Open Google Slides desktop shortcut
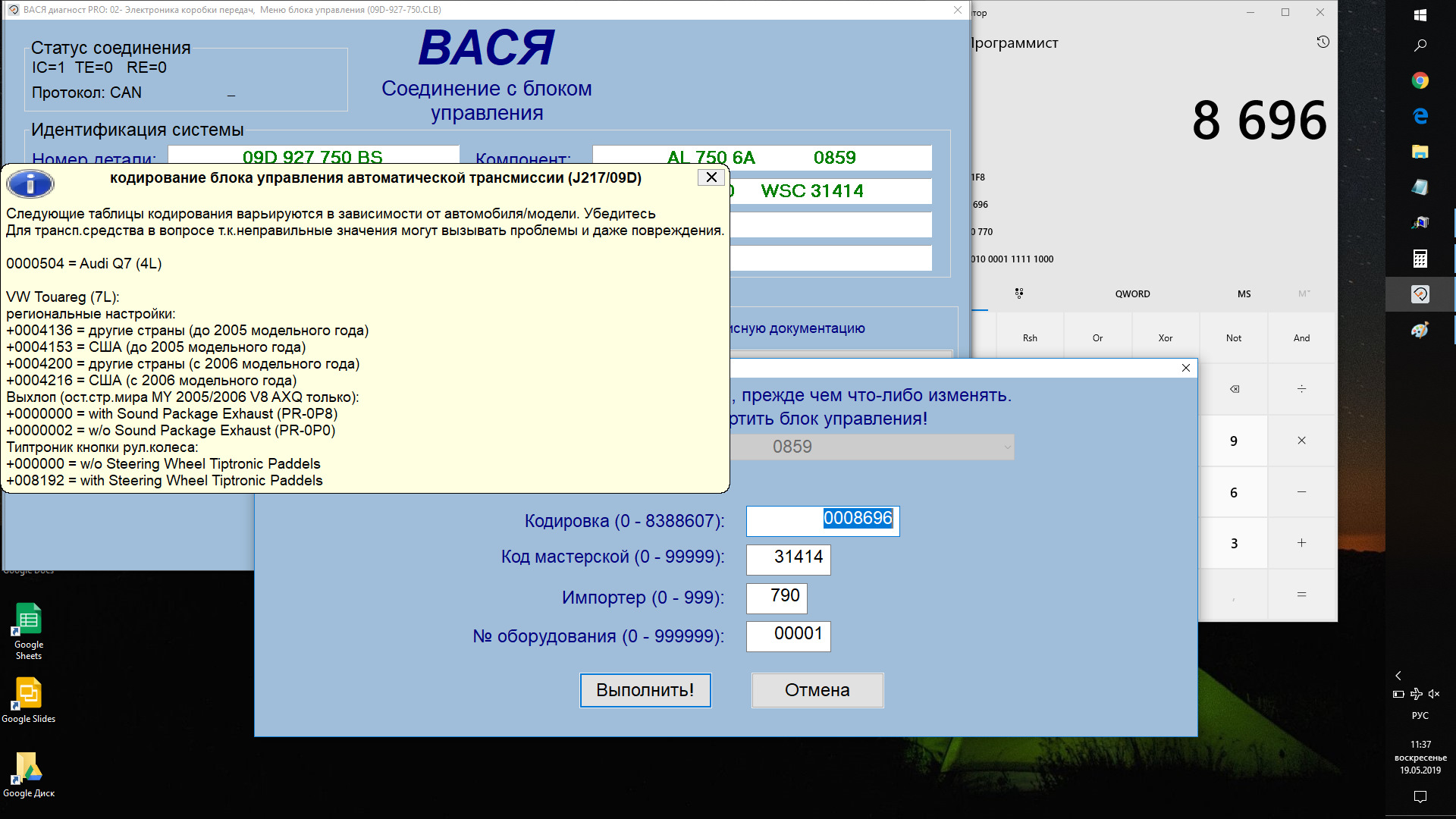The image size is (1456, 819). (x=29, y=700)
